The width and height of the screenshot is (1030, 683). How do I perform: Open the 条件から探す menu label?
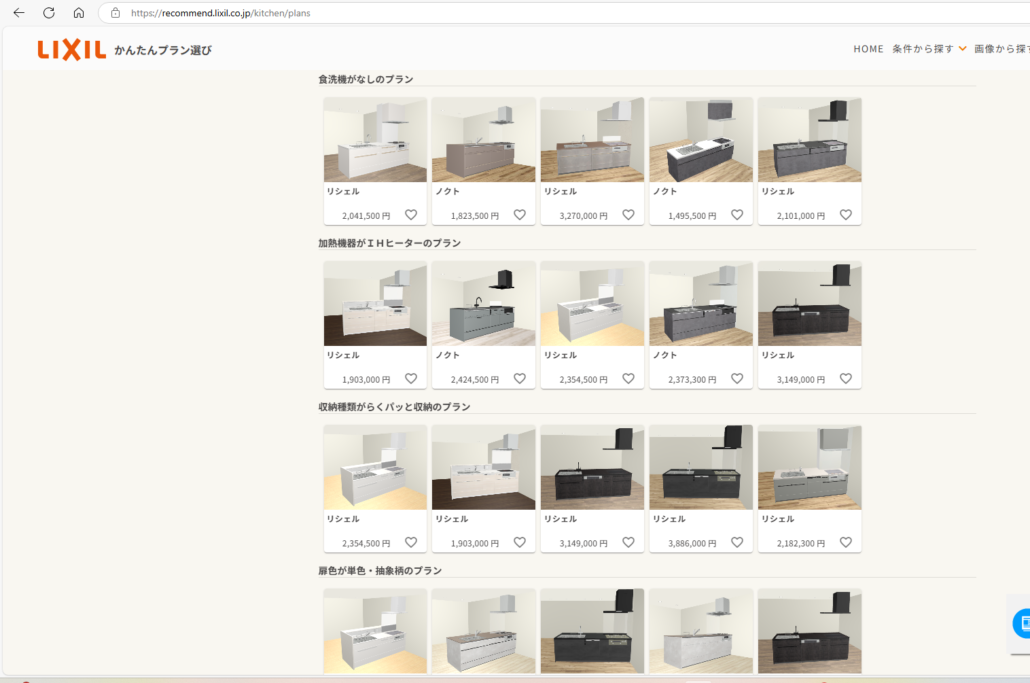coord(922,49)
